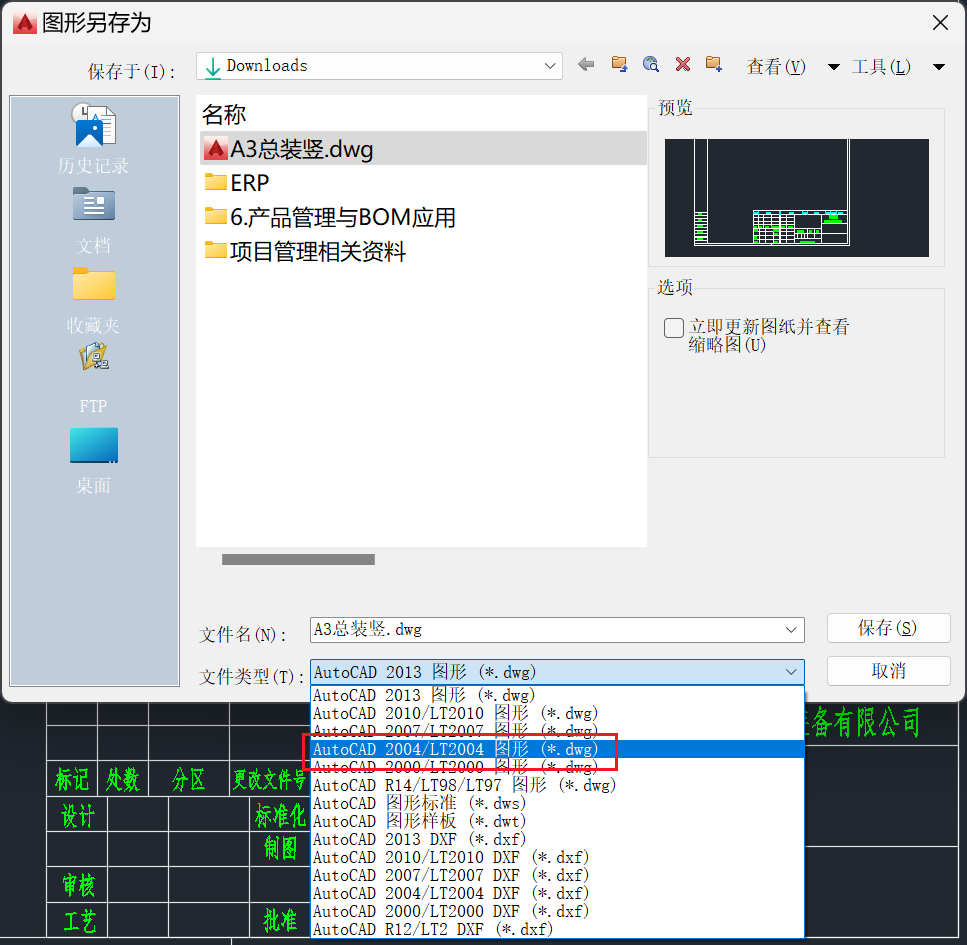This screenshot has height=945, width=967.
Task: Click the drawing preview thumbnail
Action: 797,197
